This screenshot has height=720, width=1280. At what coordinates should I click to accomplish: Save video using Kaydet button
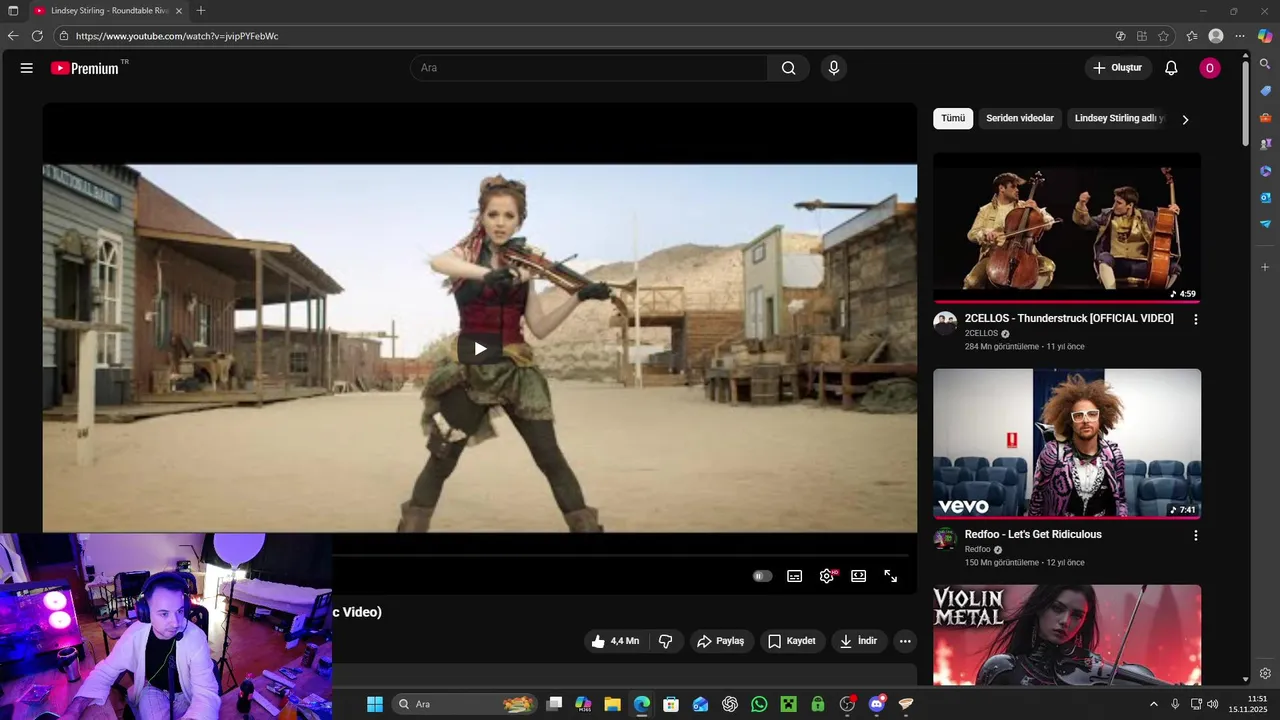tap(792, 641)
